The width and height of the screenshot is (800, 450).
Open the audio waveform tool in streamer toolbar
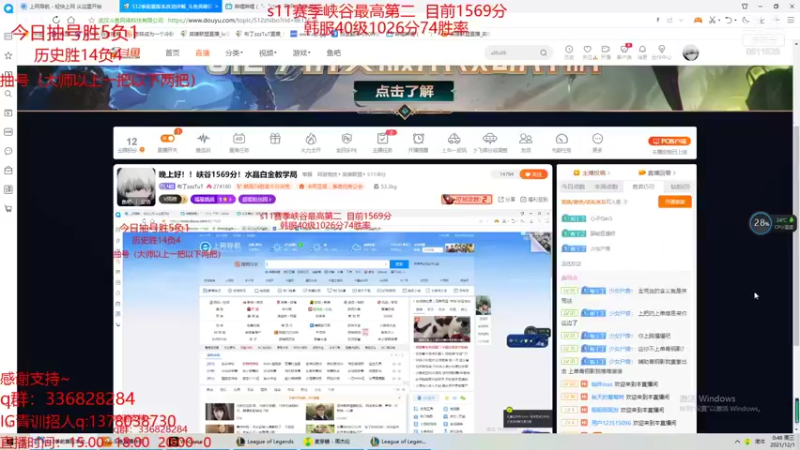[203, 138]
